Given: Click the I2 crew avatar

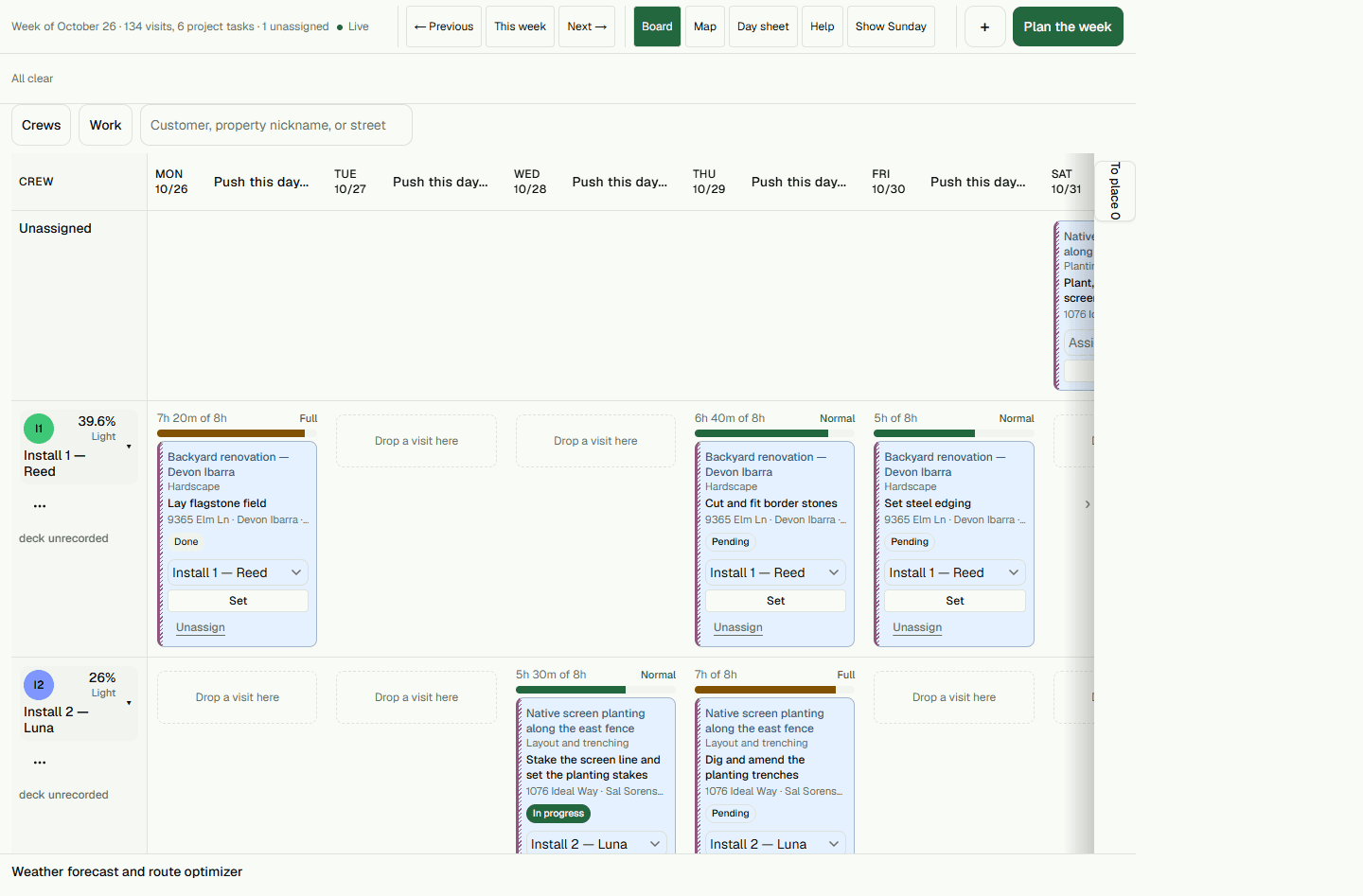Looking at the screenshot, I should (39, 685).
